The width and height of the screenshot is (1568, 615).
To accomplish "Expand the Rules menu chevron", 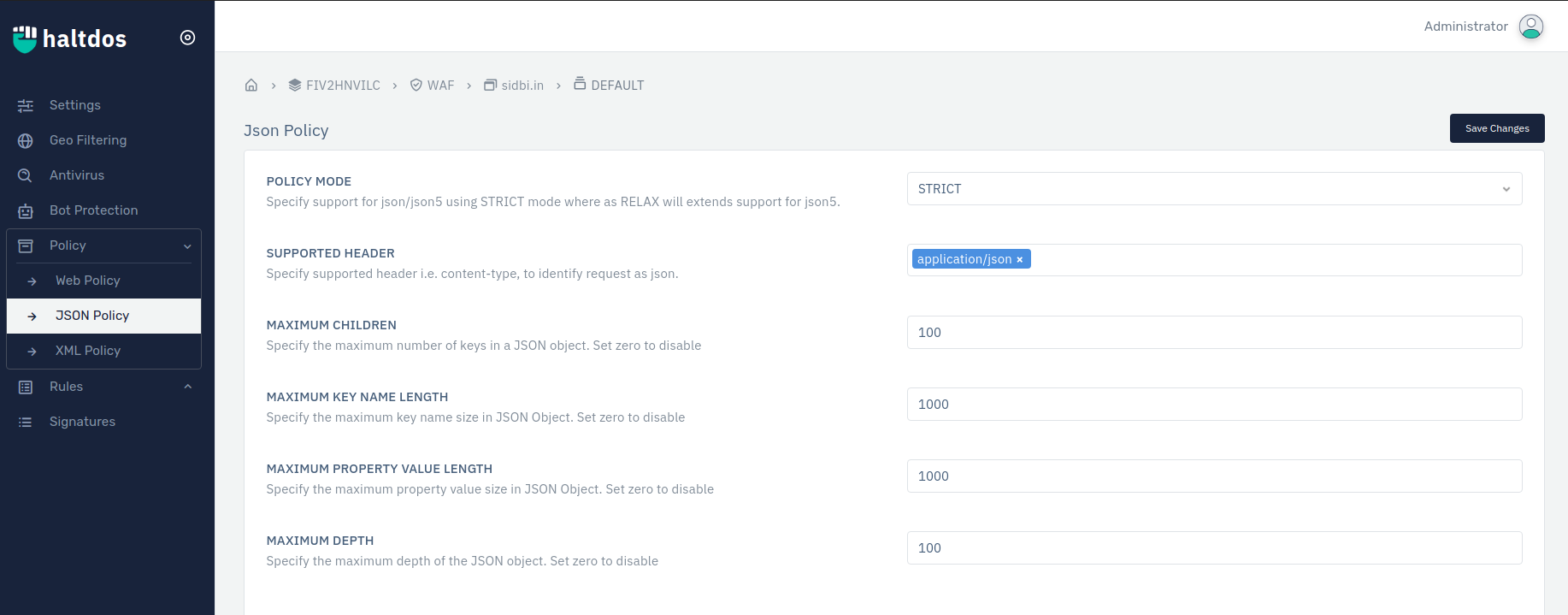I will (x=187, y=387).
